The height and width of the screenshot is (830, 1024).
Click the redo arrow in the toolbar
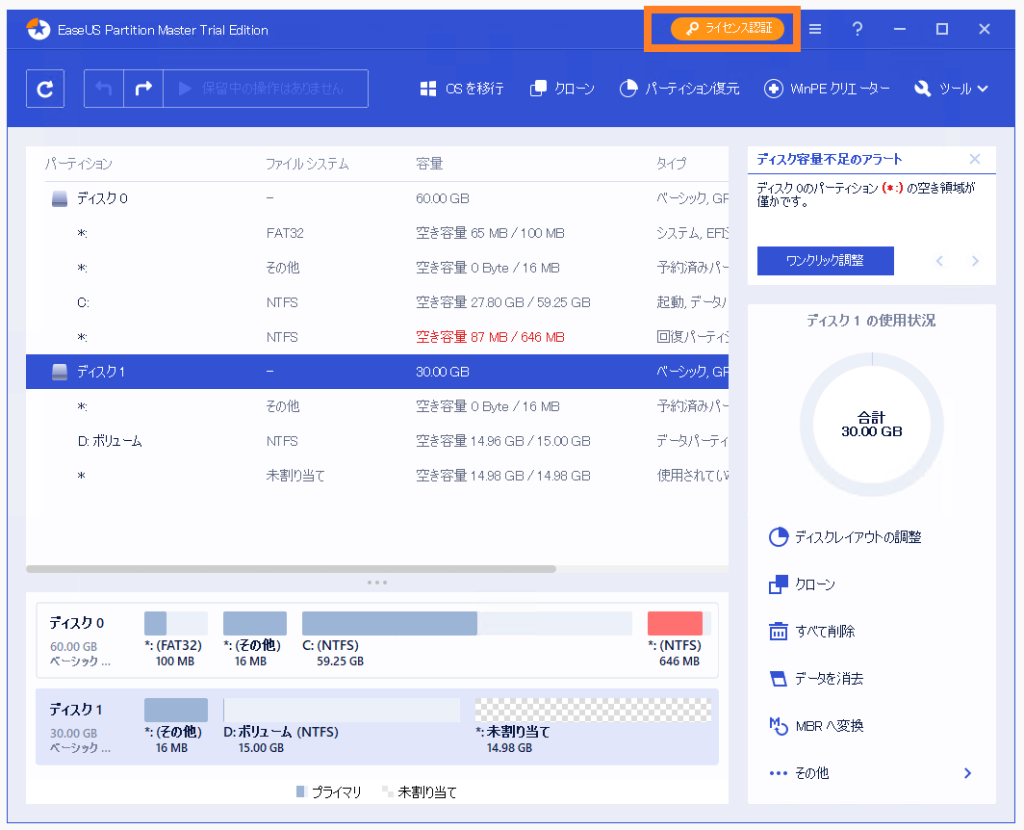pyautogui.click(x=143, y=88)
